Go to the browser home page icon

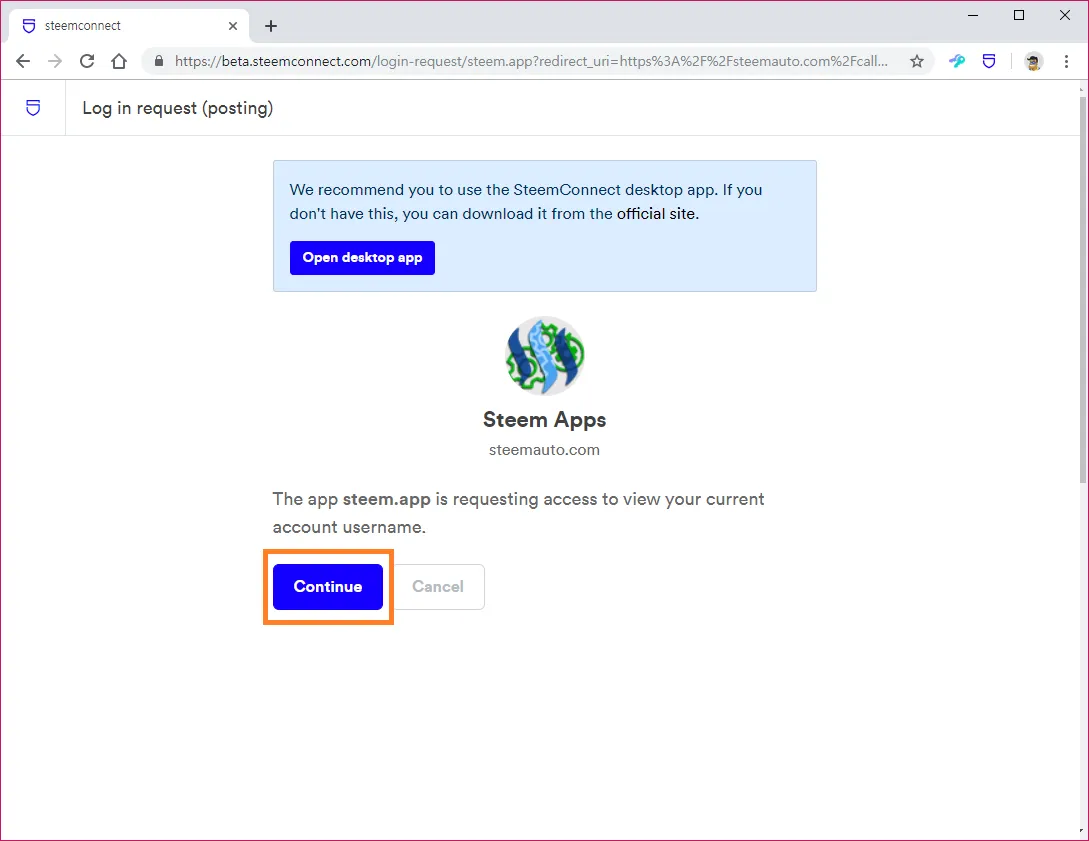click(x=119, y=61)
